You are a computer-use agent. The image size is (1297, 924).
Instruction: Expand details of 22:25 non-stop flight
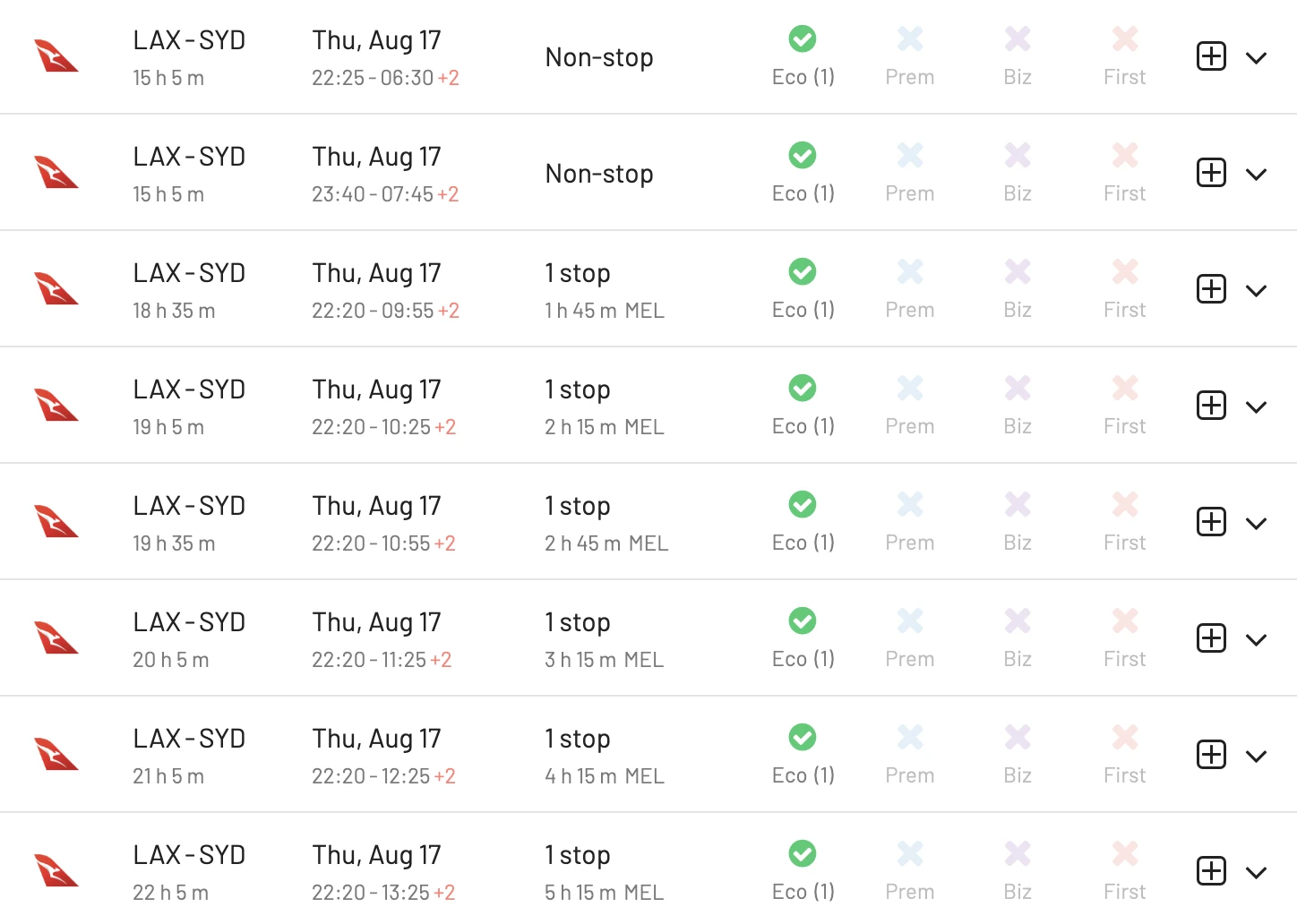pos(1256,58)
